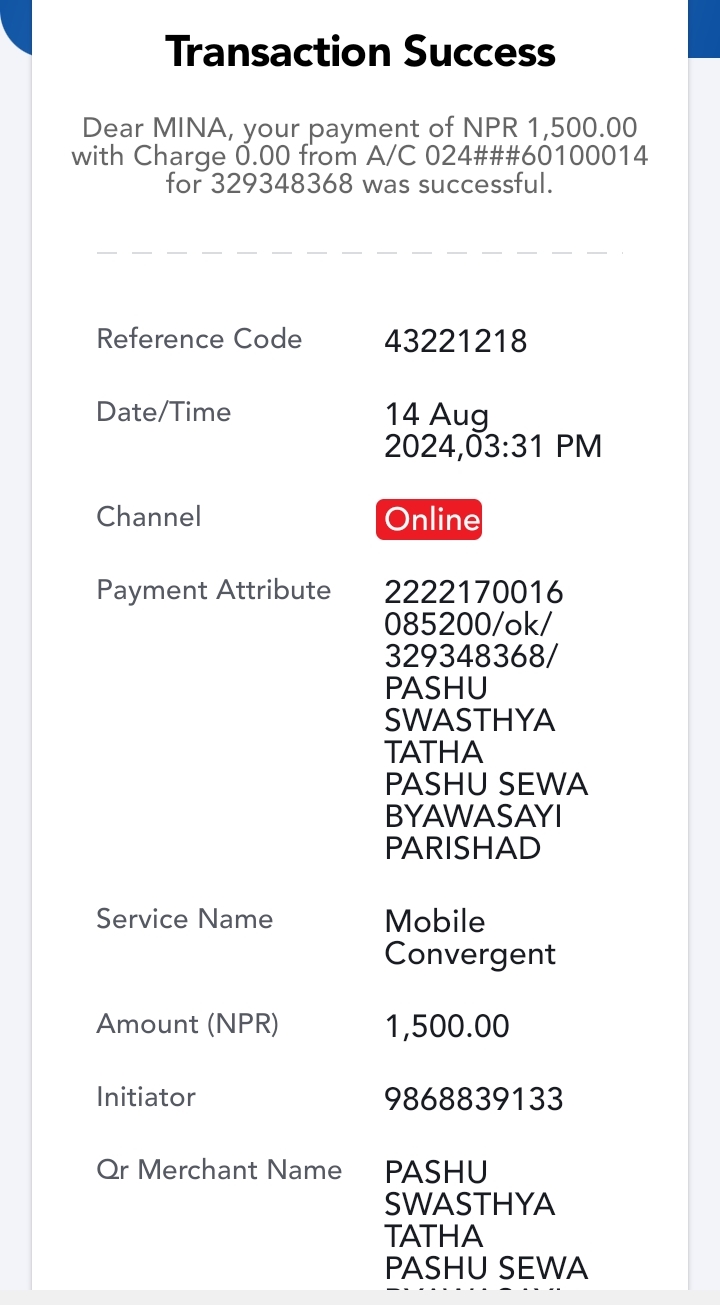Select the date 14 Aug 2024, 03:31 PM
Screen dimensions: 720x1305
tap(494, 430)
